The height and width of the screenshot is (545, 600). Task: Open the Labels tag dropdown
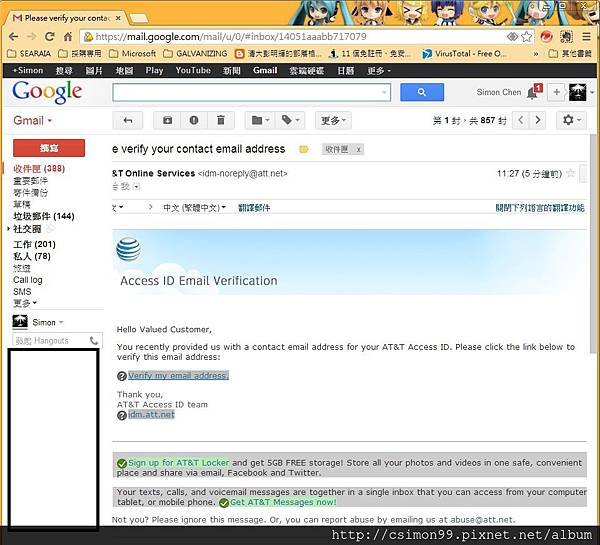point(290,121)
